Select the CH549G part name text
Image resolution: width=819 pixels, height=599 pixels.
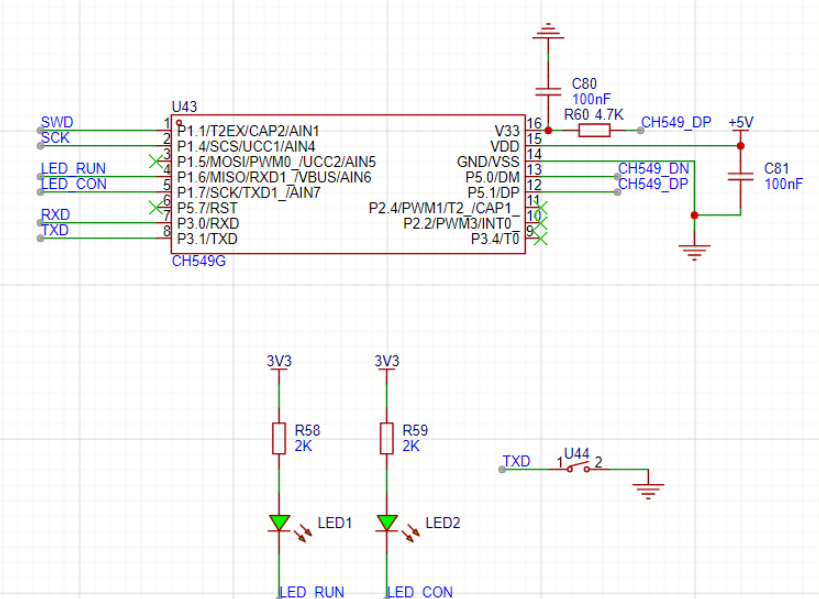coord(198,261)
